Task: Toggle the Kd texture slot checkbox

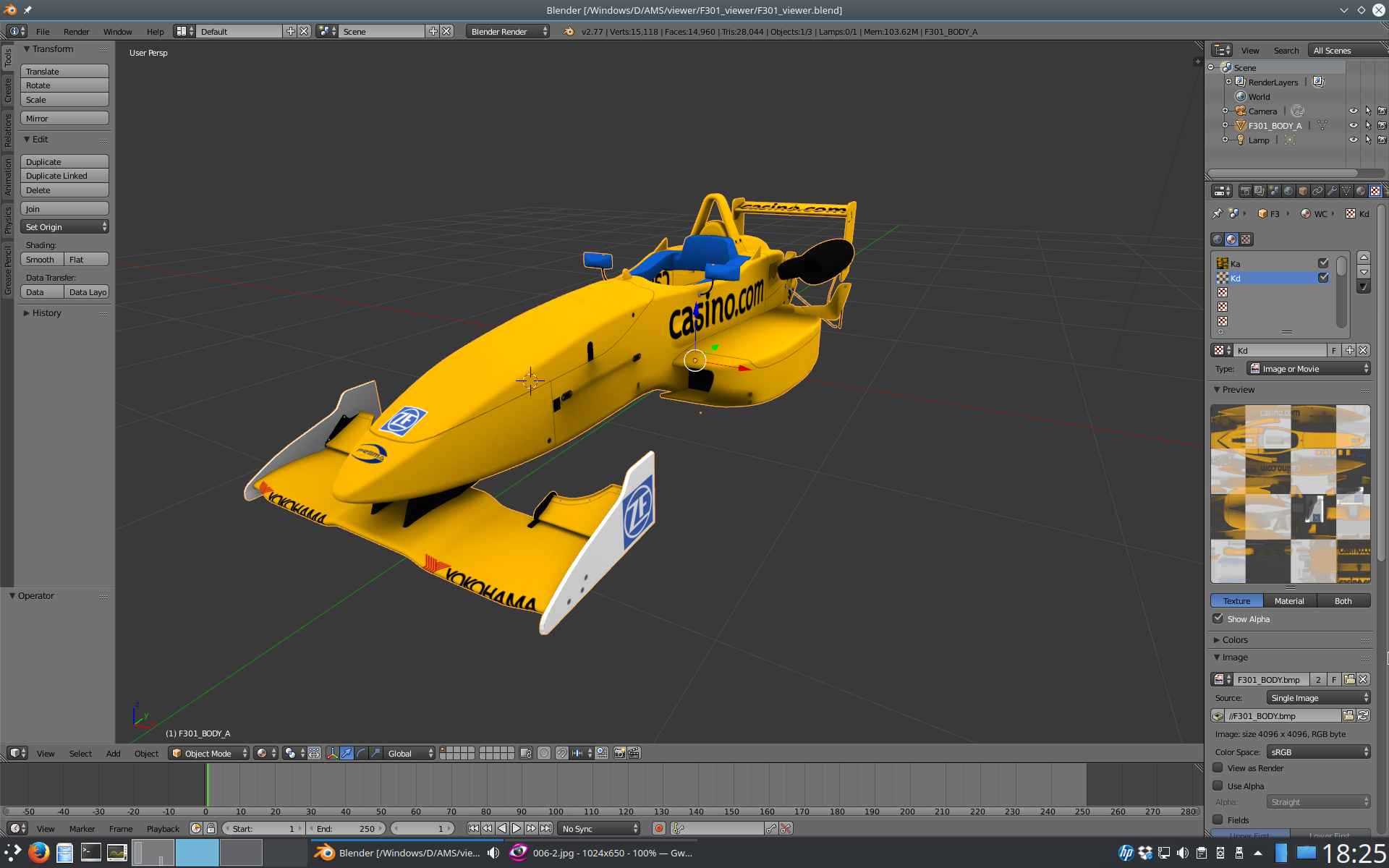Action: click(1323, 278)
